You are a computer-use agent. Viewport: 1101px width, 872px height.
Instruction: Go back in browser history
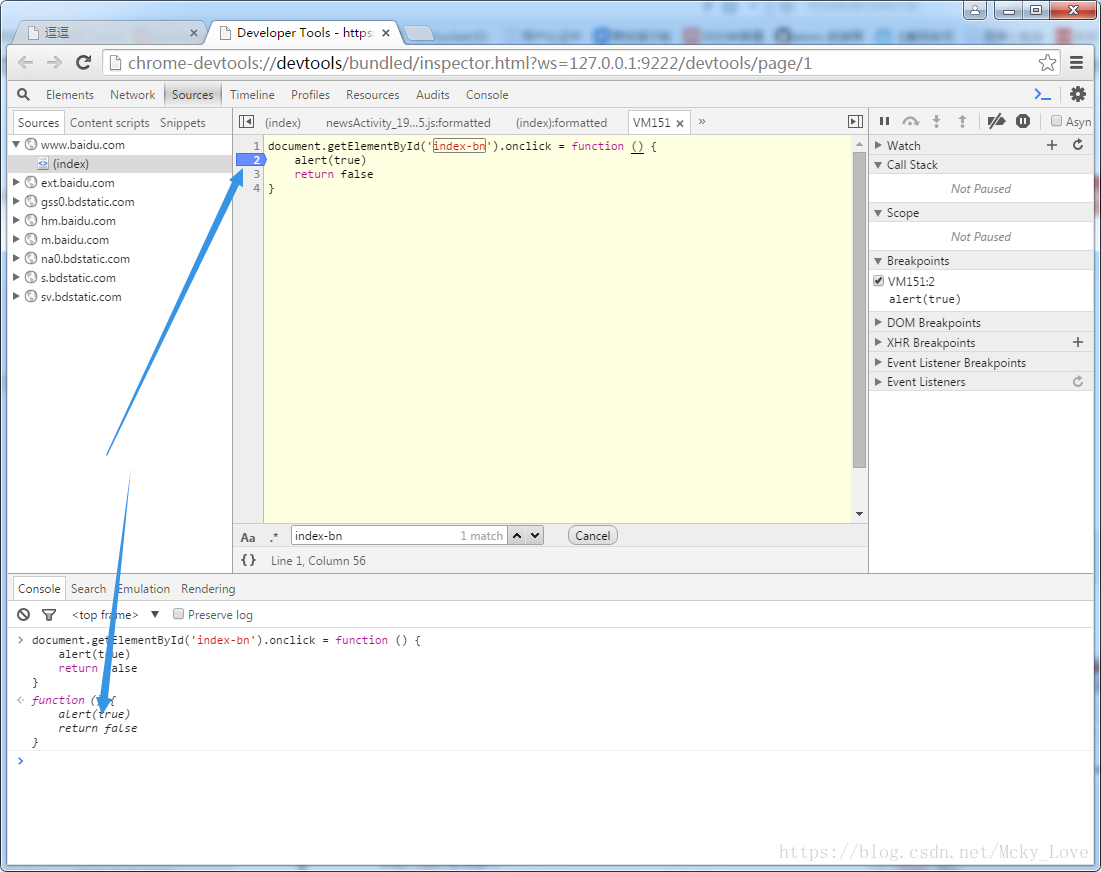tap(26, 62)
